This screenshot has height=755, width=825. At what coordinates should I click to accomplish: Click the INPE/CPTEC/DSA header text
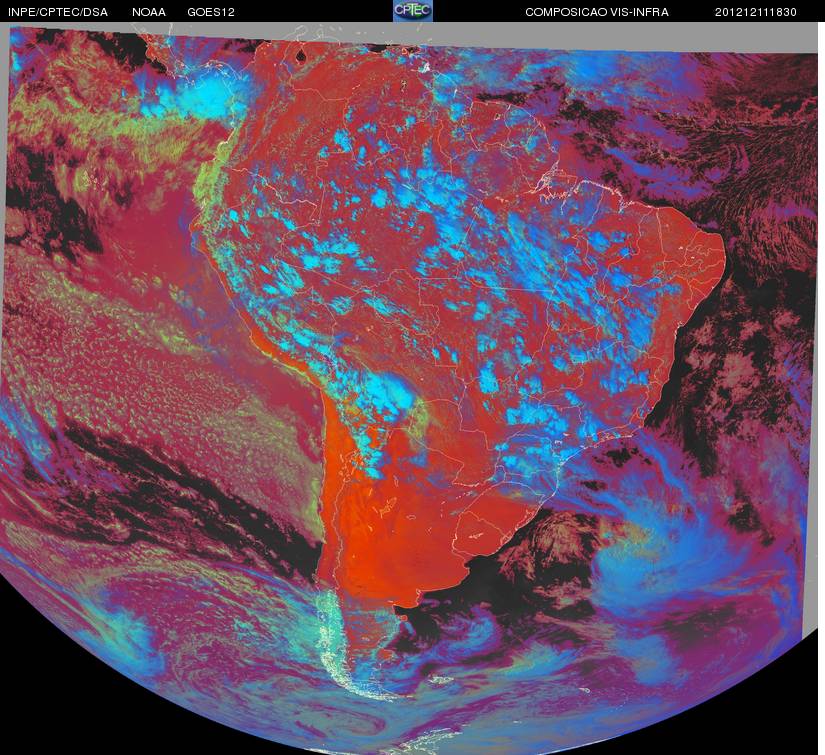pos(58,12)
